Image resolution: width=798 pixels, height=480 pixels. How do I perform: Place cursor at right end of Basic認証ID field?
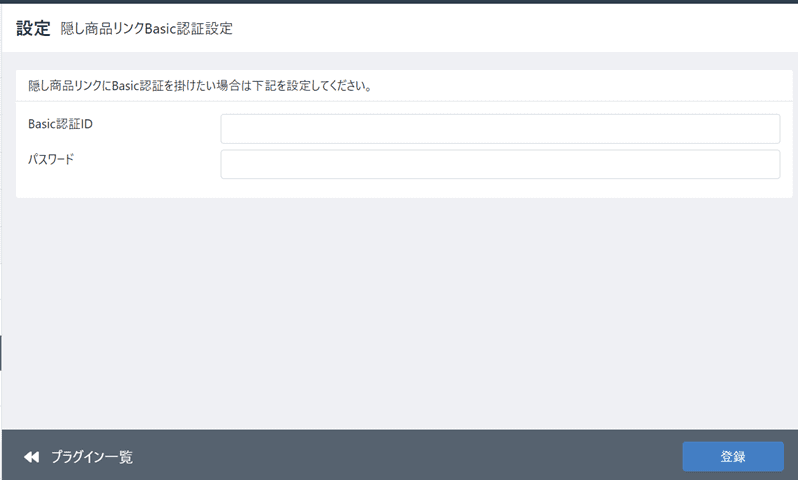tap(768, 129)
